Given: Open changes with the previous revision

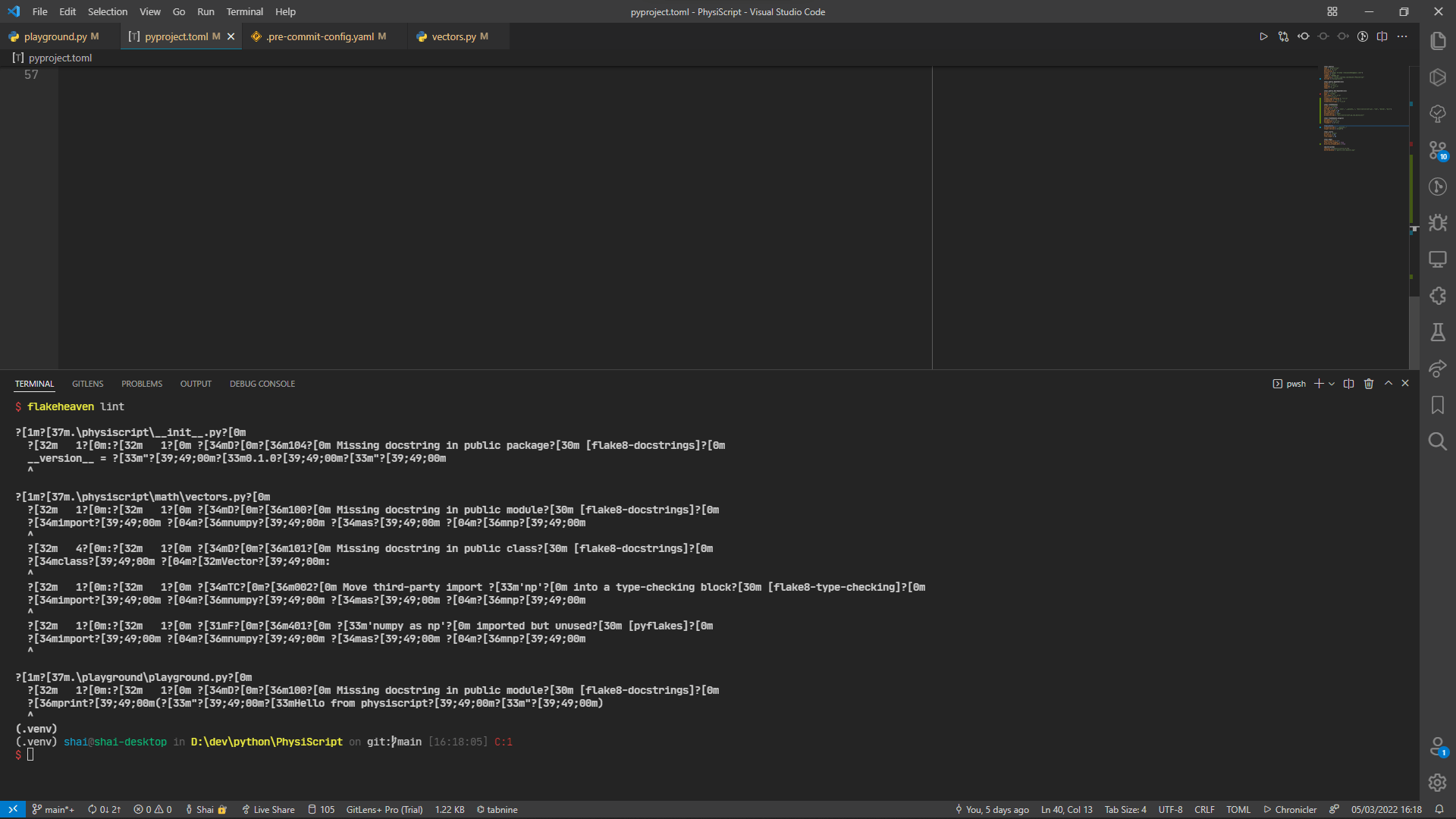Looking at the screenshot, I should (1304, 36).
